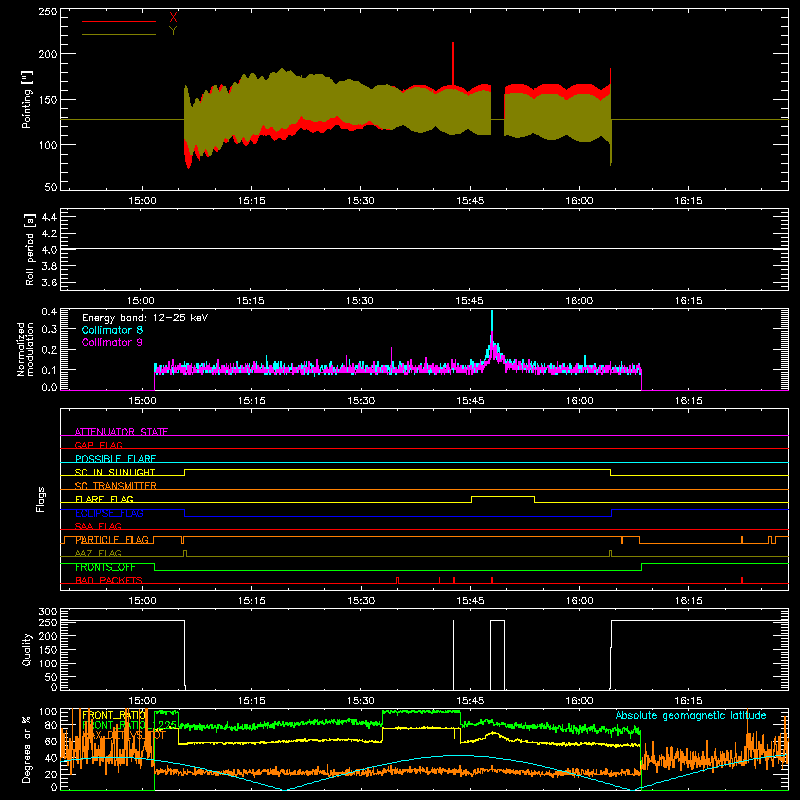Image resolution: width=800 pixels, height=800 pixels.
Task: Click the 4.0 tick value on Roll period axis
Action: (x=49, y=249)
